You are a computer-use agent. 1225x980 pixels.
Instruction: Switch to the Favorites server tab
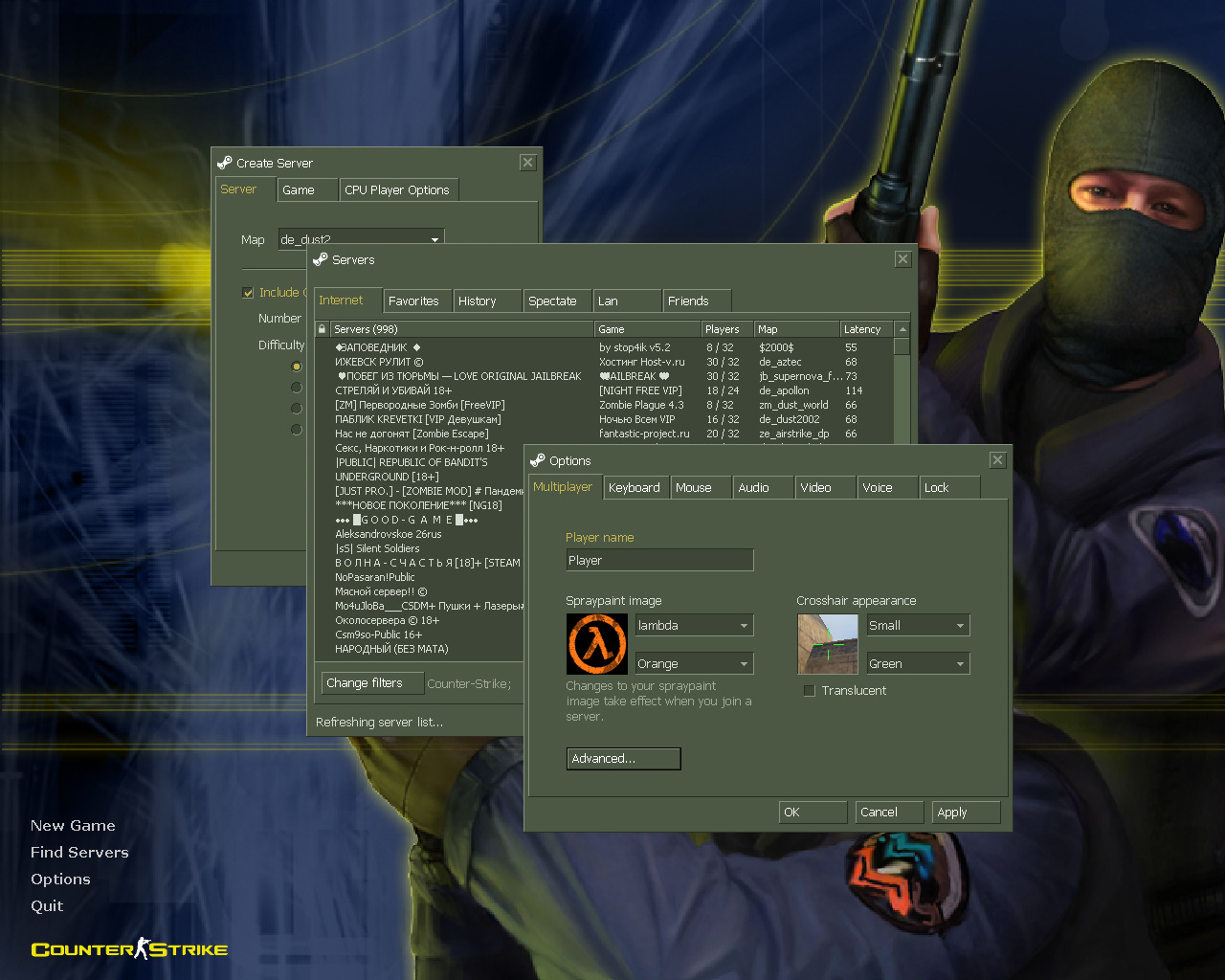(x=416, y=300)
